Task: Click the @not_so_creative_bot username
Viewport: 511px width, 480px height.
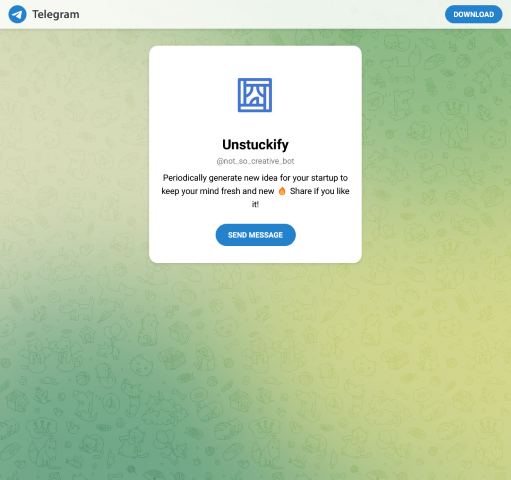Action: coord(255,161)
